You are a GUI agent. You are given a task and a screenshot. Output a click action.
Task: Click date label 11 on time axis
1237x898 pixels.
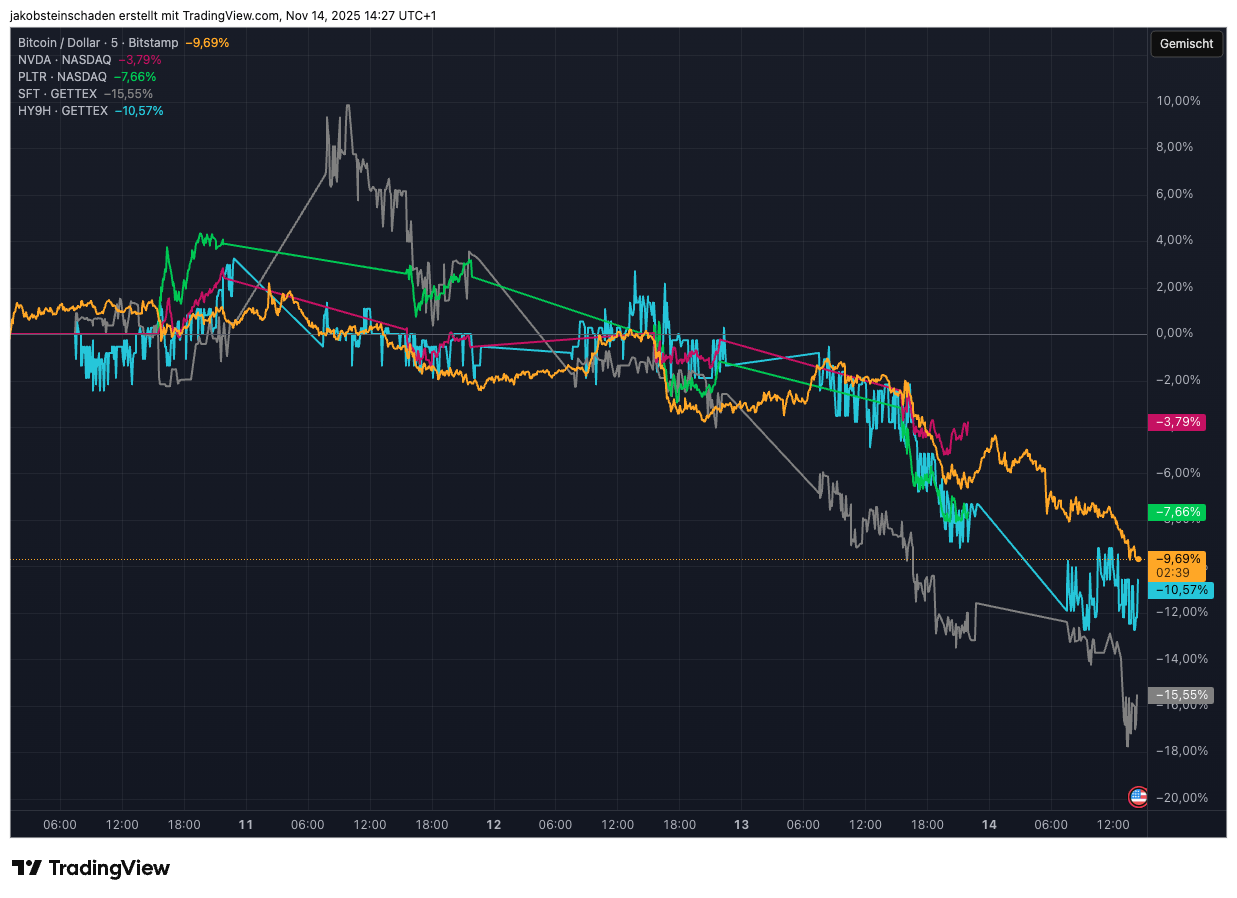[x=245, y=825]
